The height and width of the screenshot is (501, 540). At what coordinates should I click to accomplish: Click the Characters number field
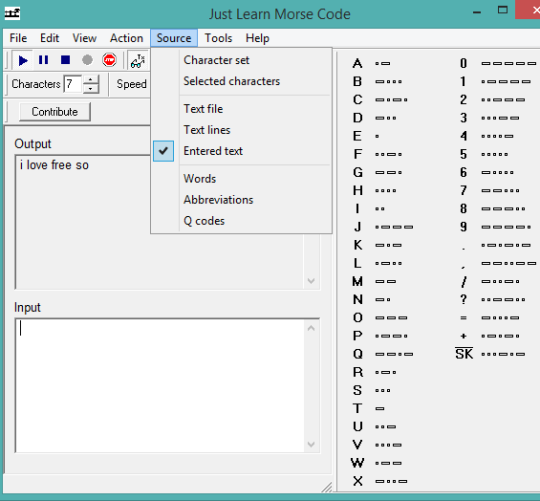pos(73,84)
